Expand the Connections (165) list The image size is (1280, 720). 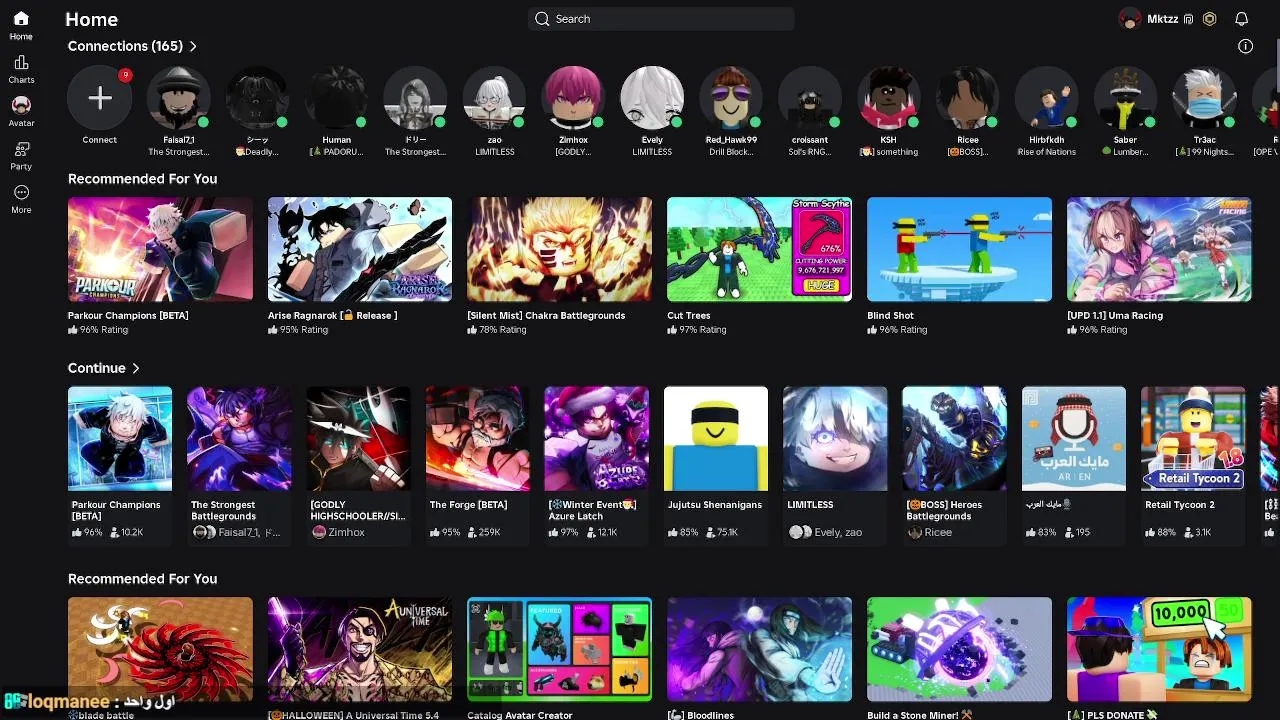[x=132, y=46]
